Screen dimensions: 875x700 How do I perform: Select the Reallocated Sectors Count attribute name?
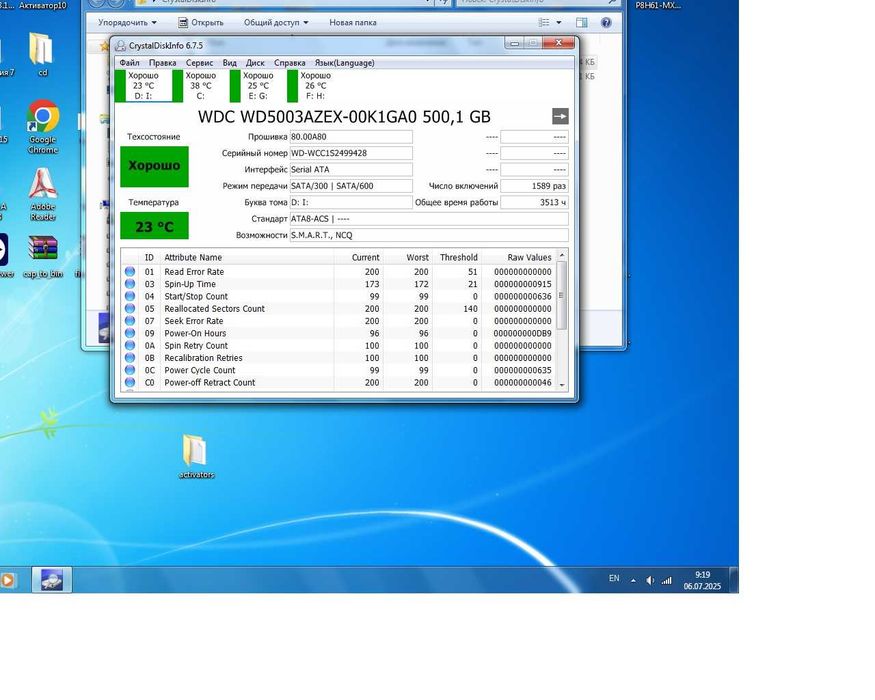pos(214,309)
